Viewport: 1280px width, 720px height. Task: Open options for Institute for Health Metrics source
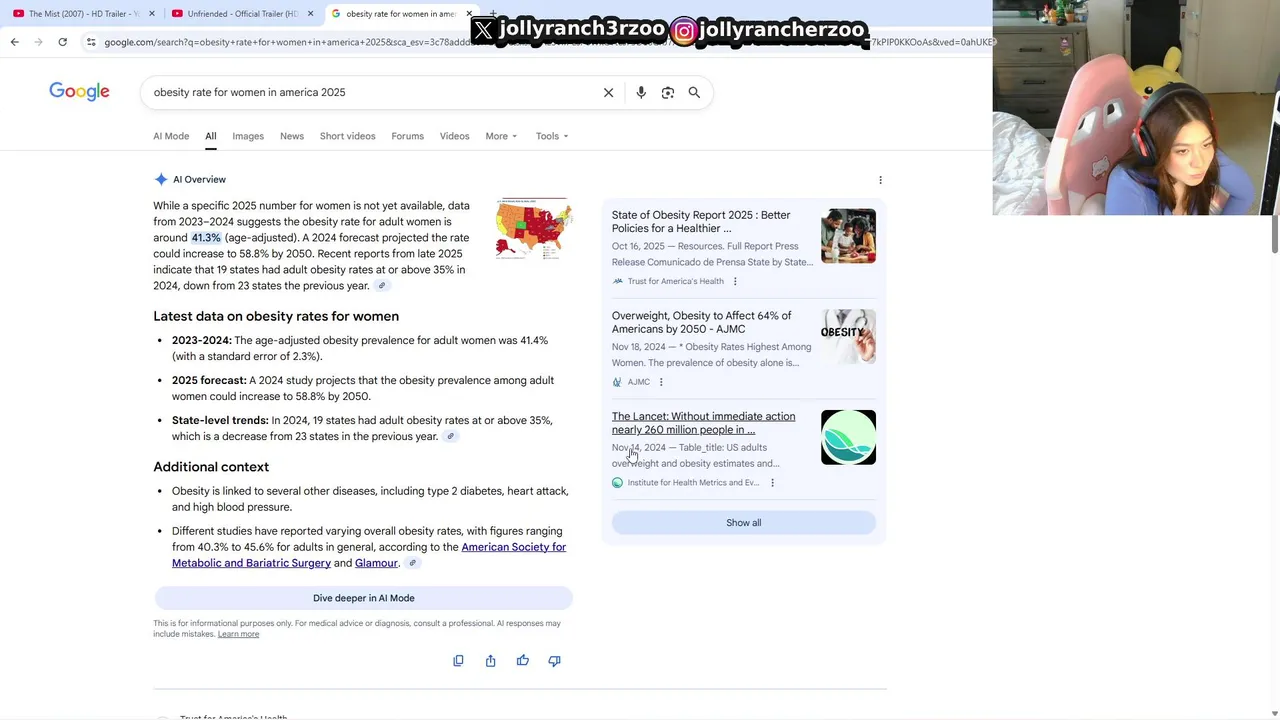click(772, 483)
